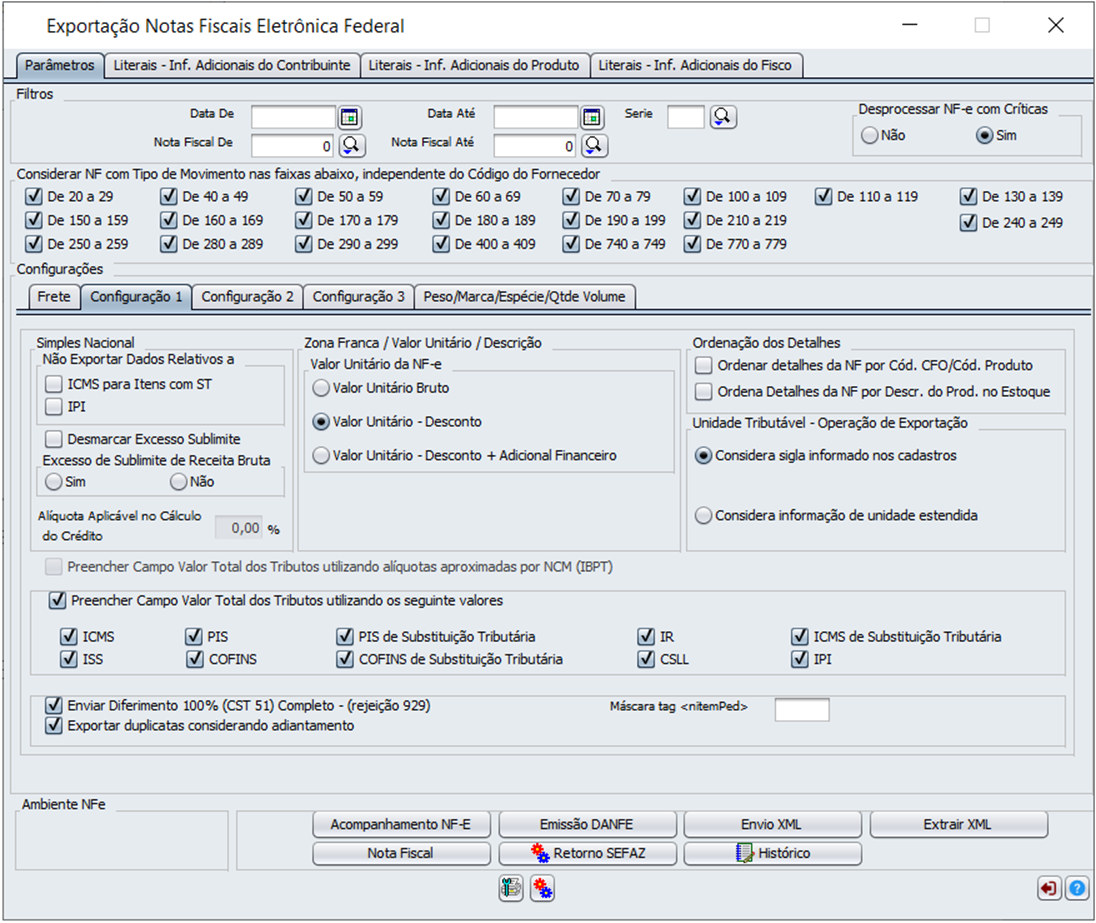The height and width of the screenshot is (923, 1096).
Task: Click the gears icon below the buttons
Action: click(542, 888)
